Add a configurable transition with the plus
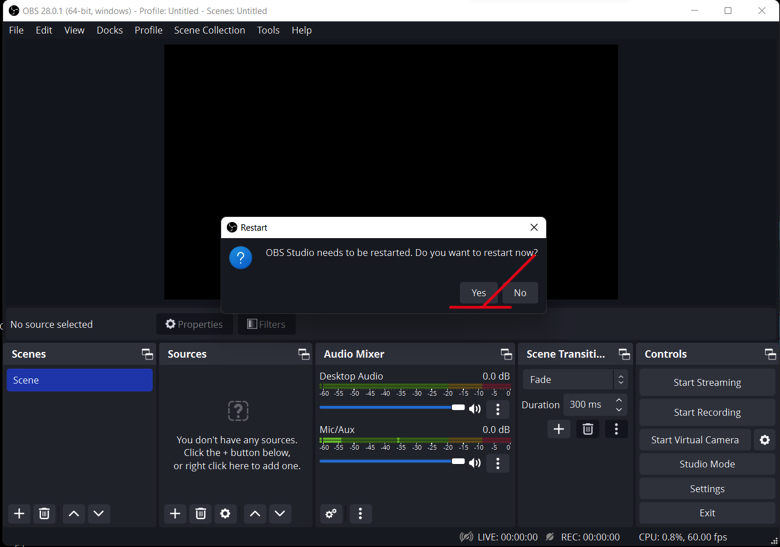780x547 pixels. point(559,429)
